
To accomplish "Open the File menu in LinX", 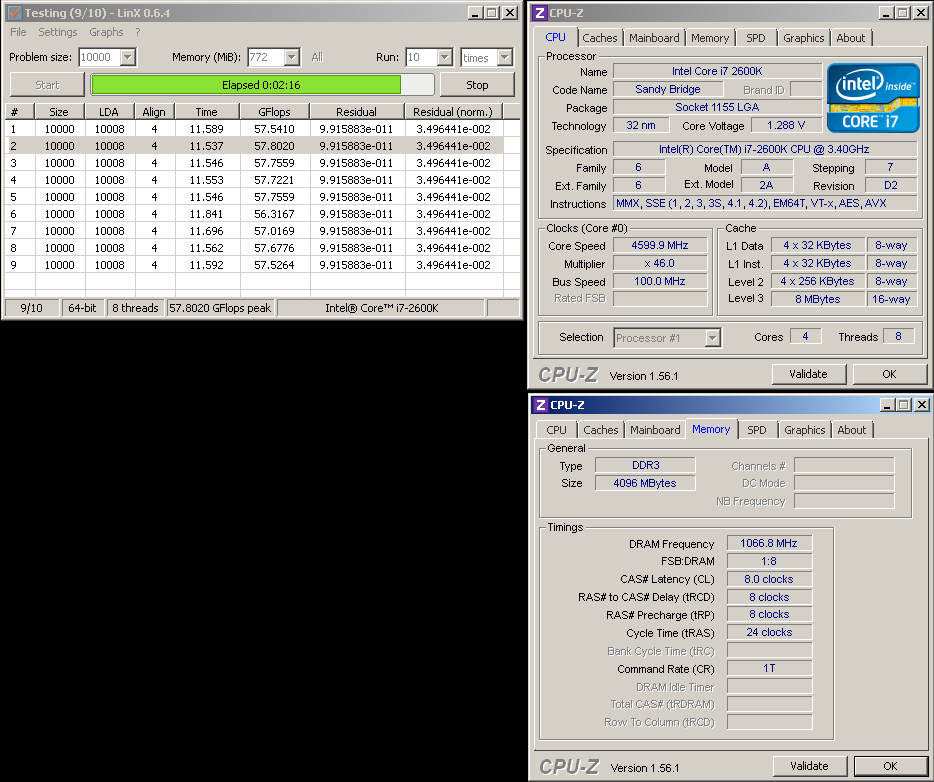I will (18, 32).
